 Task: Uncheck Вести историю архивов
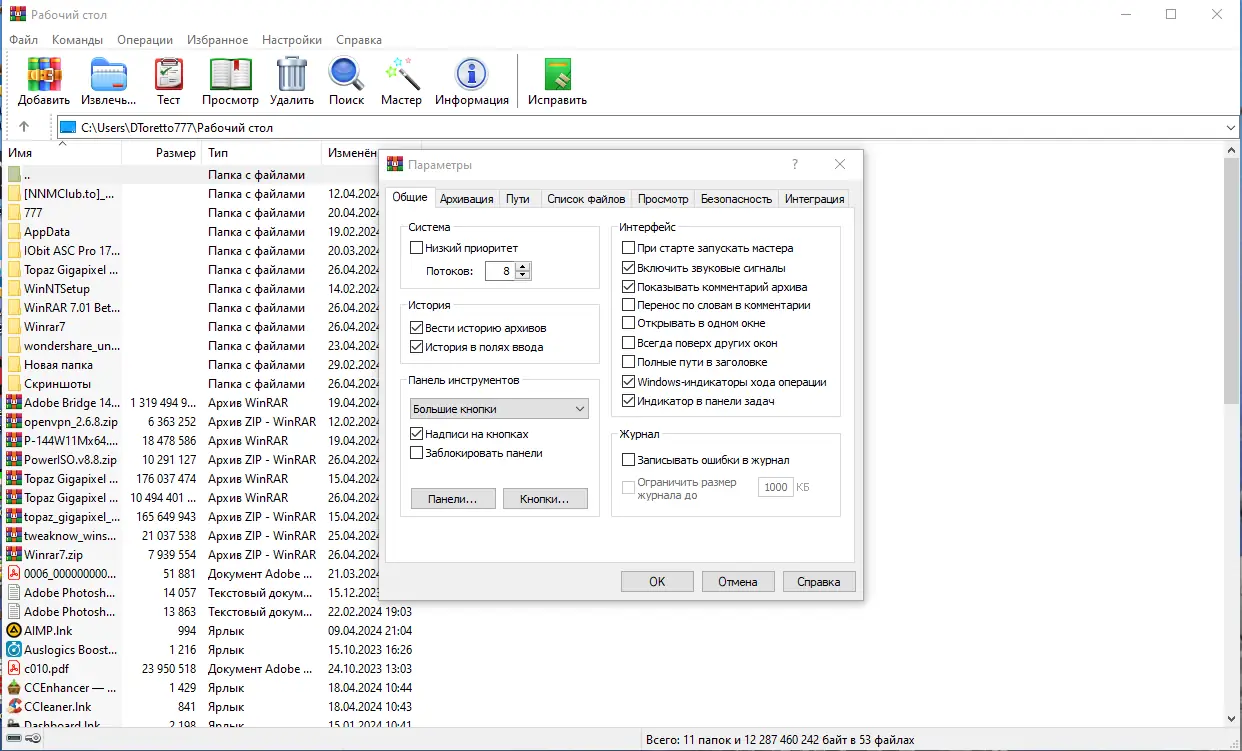pos(417,328)
